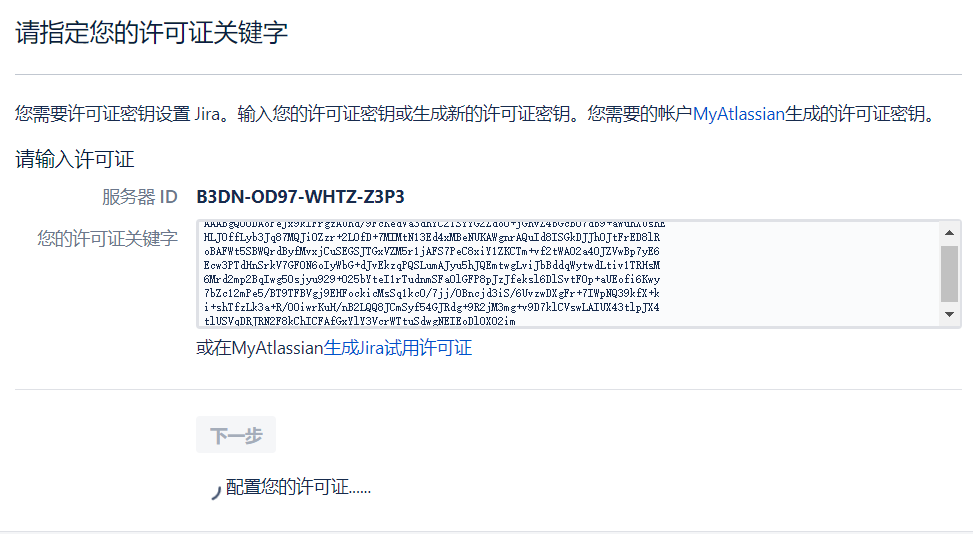973x534 pixels.
Task: Click the 您的许可证关键字 field label
Action: (x=107, y=238)
